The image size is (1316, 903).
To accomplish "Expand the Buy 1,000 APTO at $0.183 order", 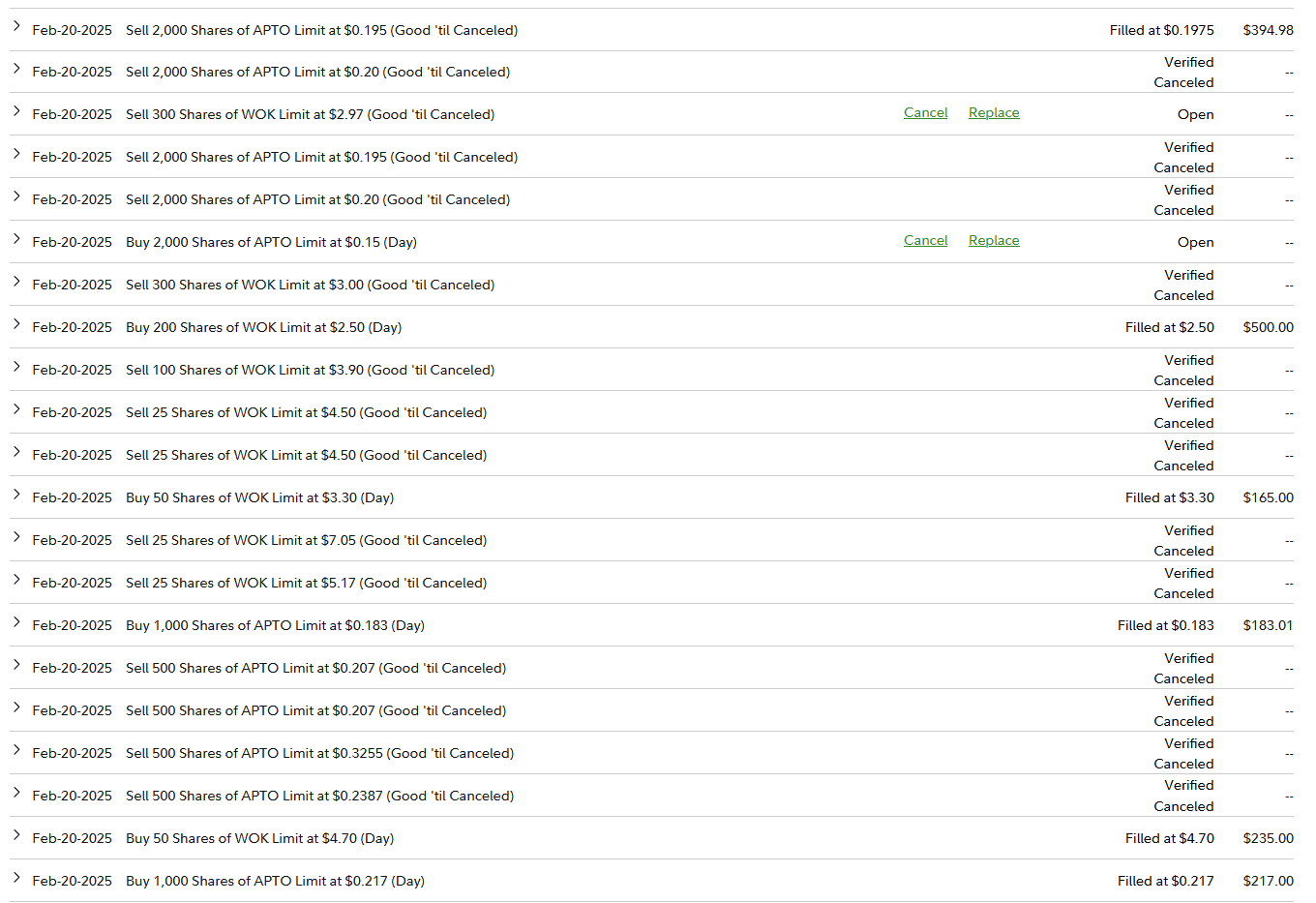I will 16,622.
